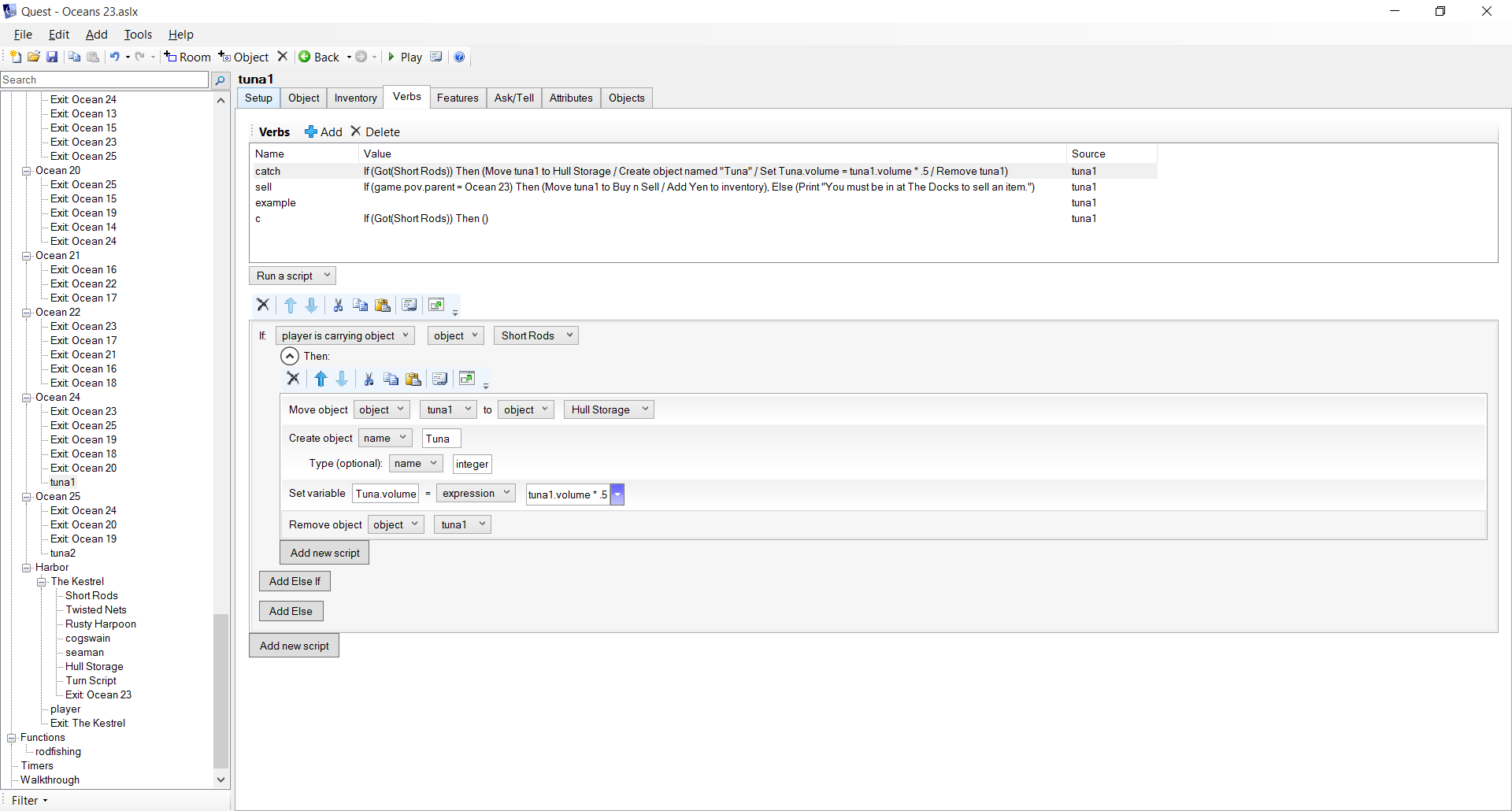Open the Run a script dropdown
This screenshot has width=1512, height=811.
292,276
